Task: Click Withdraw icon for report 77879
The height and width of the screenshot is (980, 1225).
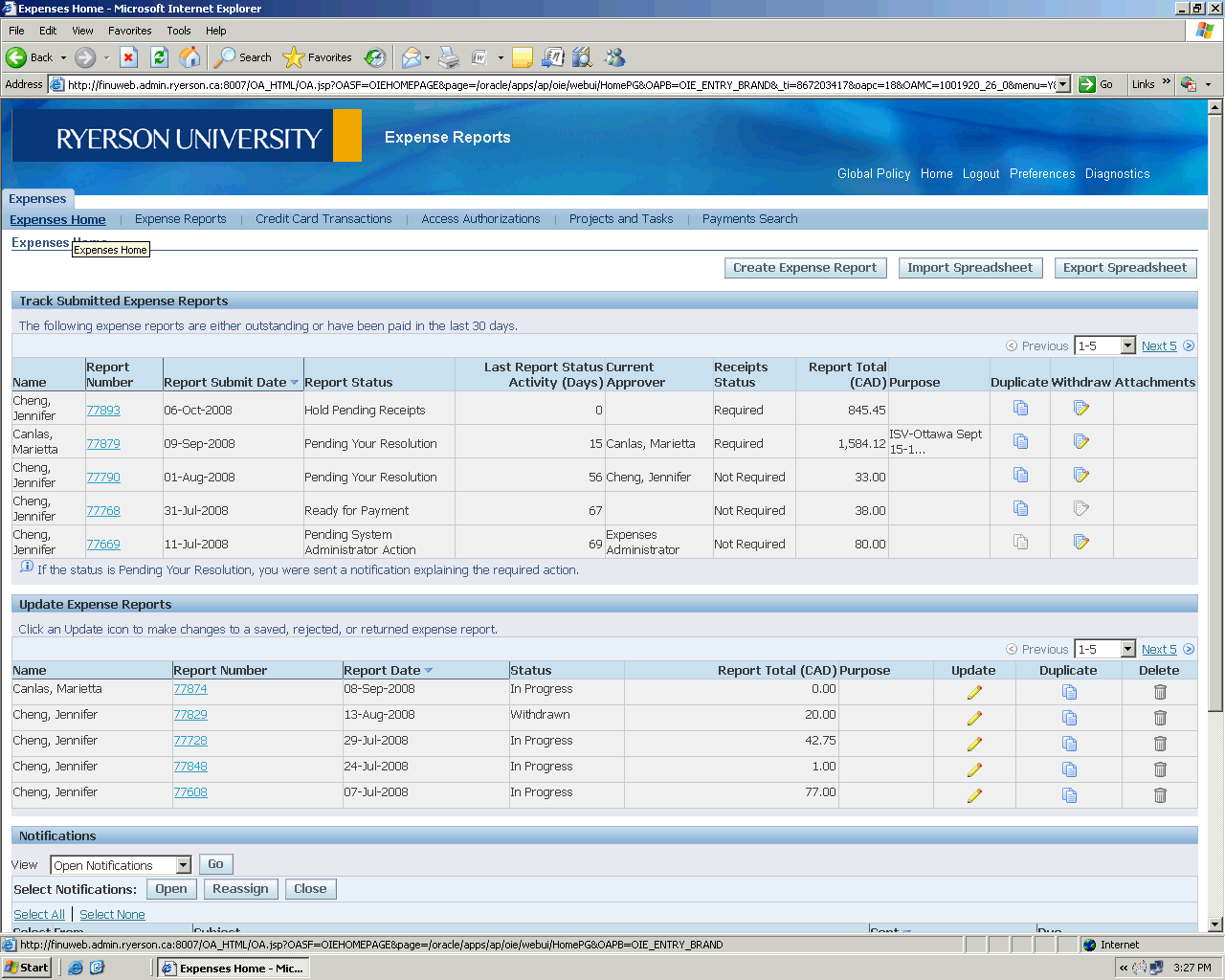Action: point(1081,442)
